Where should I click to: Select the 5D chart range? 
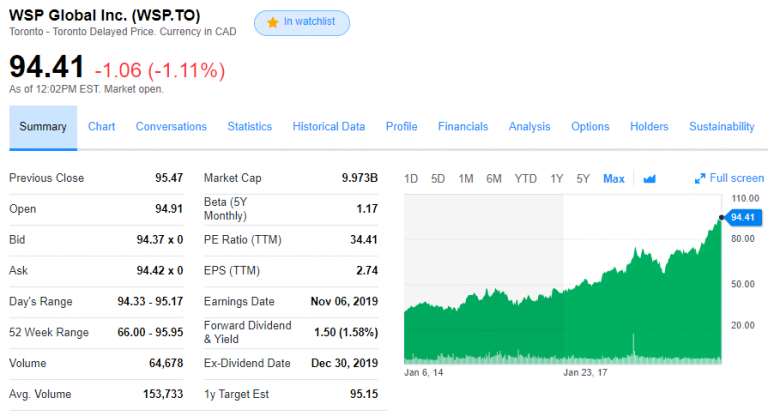(438, 179)
